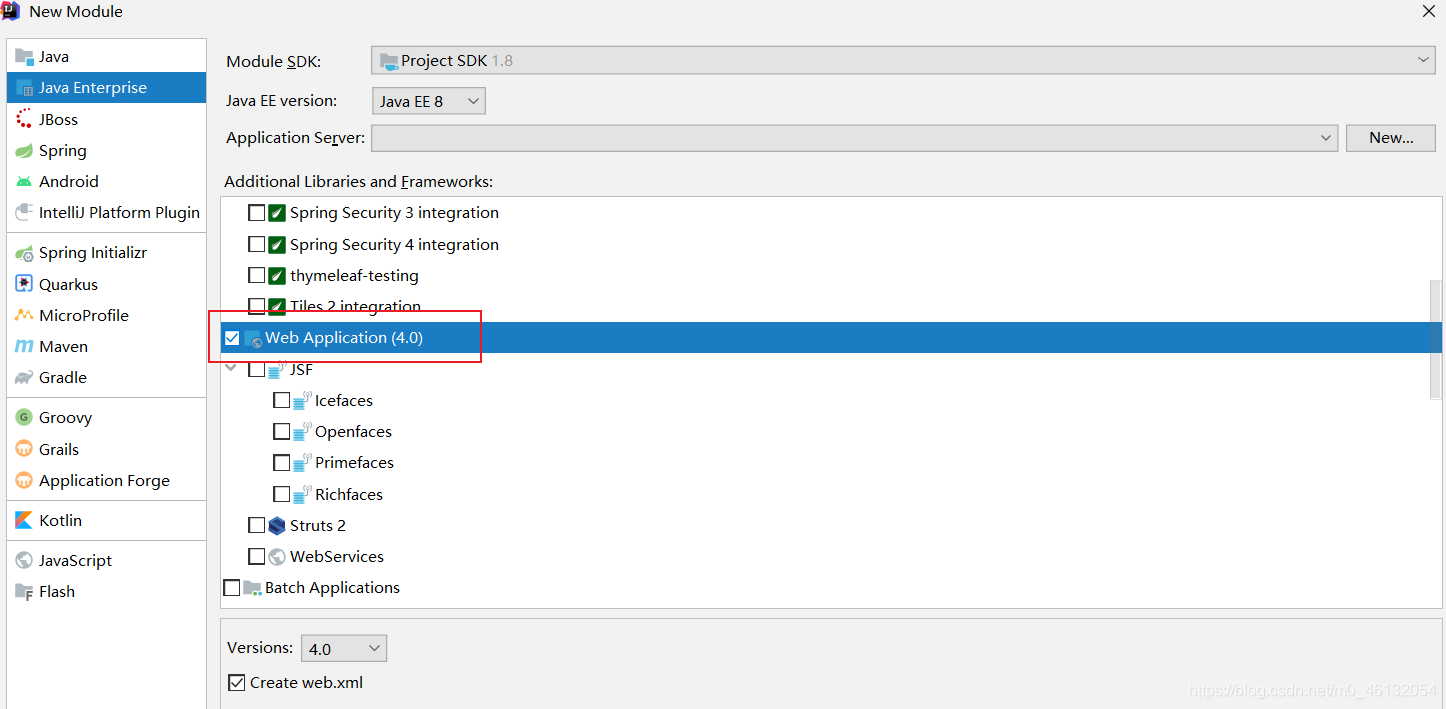The height and width of the screenshot is (709, 1446).
Task: Open the Module SDK dropdown
Action: point(904,60)
